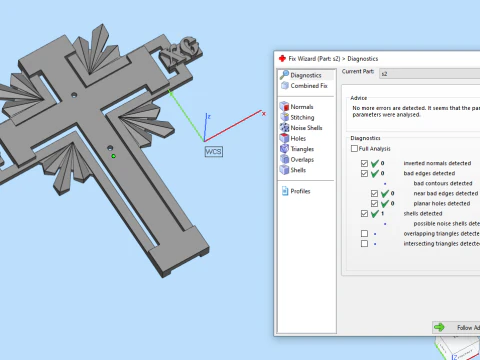Click the 'possible noise shells' text
The image size is (480, 360).
click(x=447, y=223)
